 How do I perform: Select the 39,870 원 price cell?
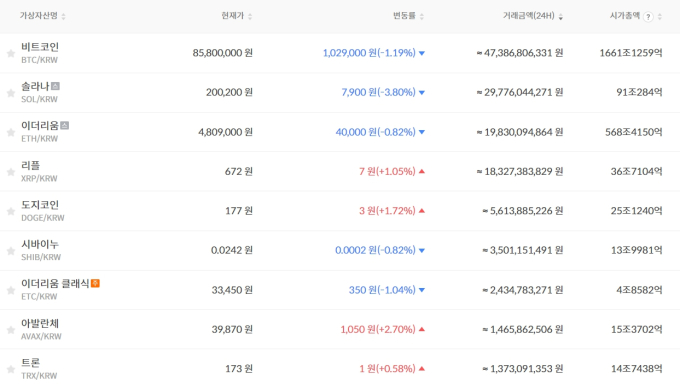[x=232, y=329]
